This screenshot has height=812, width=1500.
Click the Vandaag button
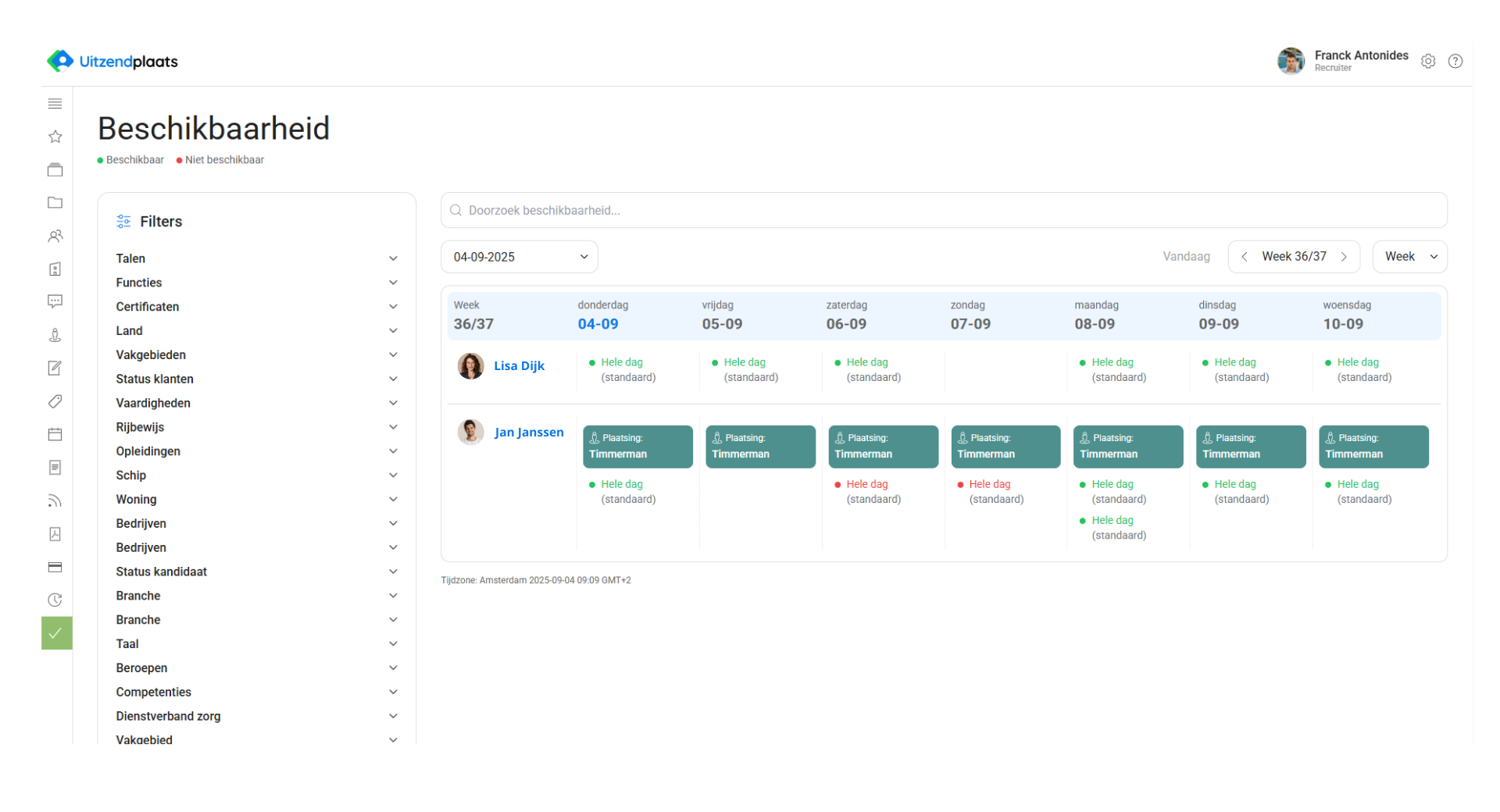click(1186, 257)
